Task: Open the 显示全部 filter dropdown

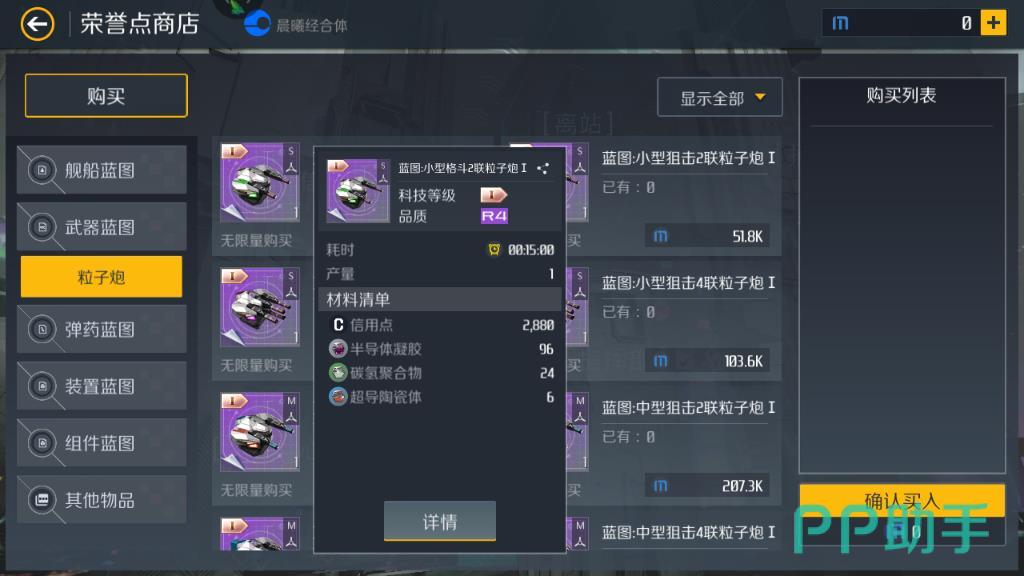Action: tap(720, 97)
